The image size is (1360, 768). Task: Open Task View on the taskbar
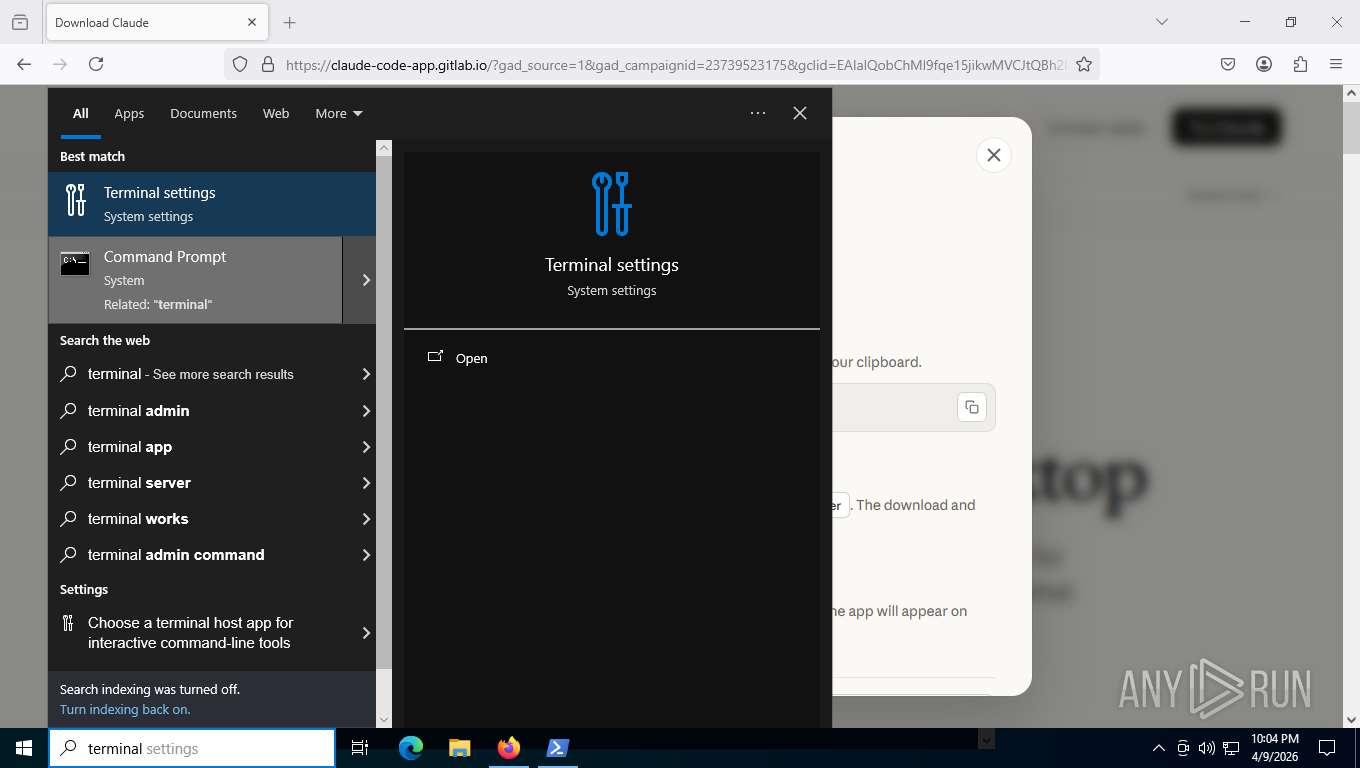(360, 748)
